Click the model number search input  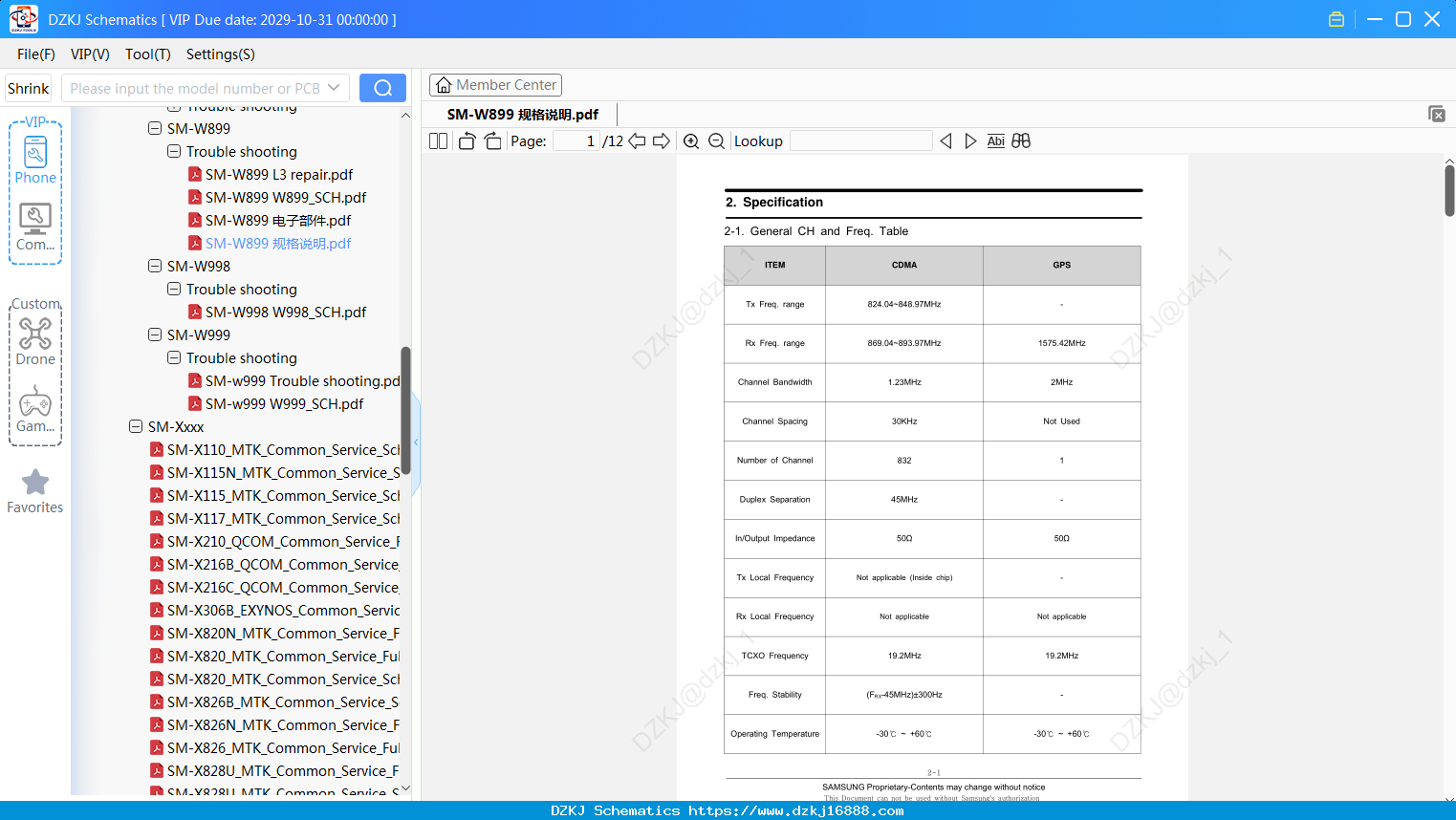(x=195, y=88)
